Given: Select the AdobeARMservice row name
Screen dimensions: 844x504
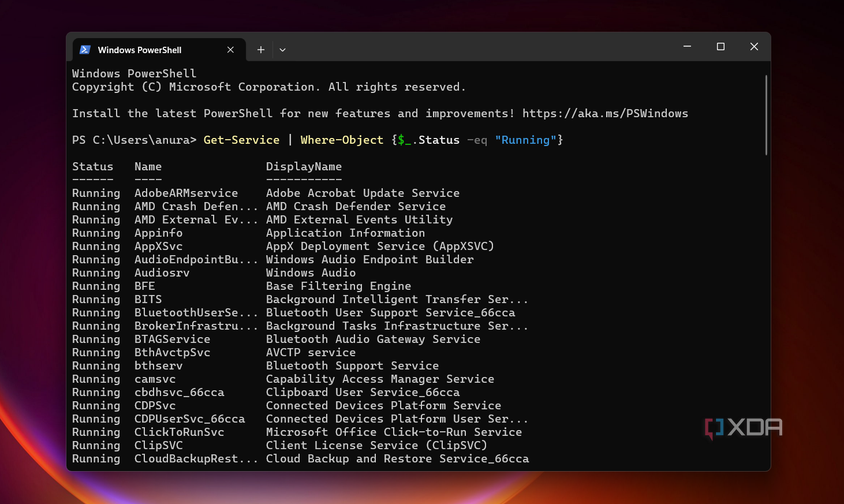Looking at the screenshot, I should point(186,193).
